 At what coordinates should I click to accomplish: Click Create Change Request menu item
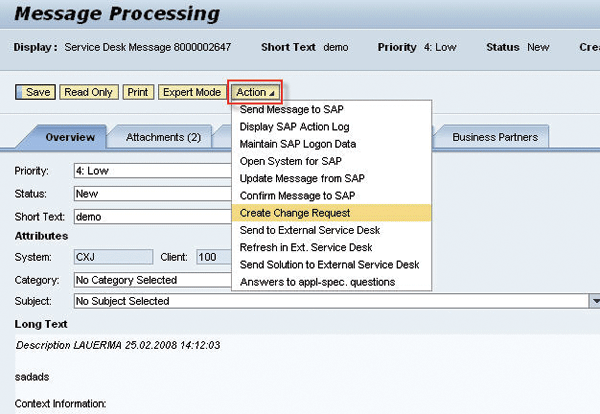point(295,213)
